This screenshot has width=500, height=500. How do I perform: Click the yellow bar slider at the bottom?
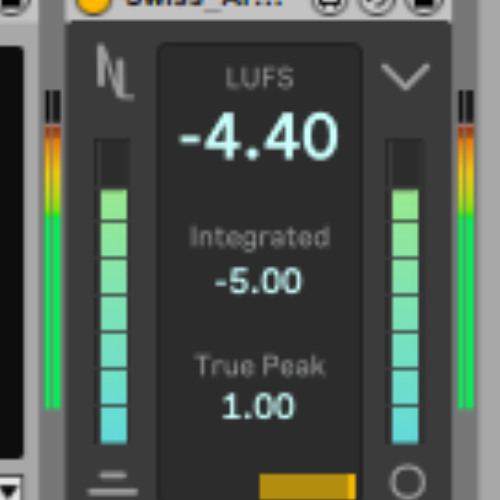click(307, 487)
